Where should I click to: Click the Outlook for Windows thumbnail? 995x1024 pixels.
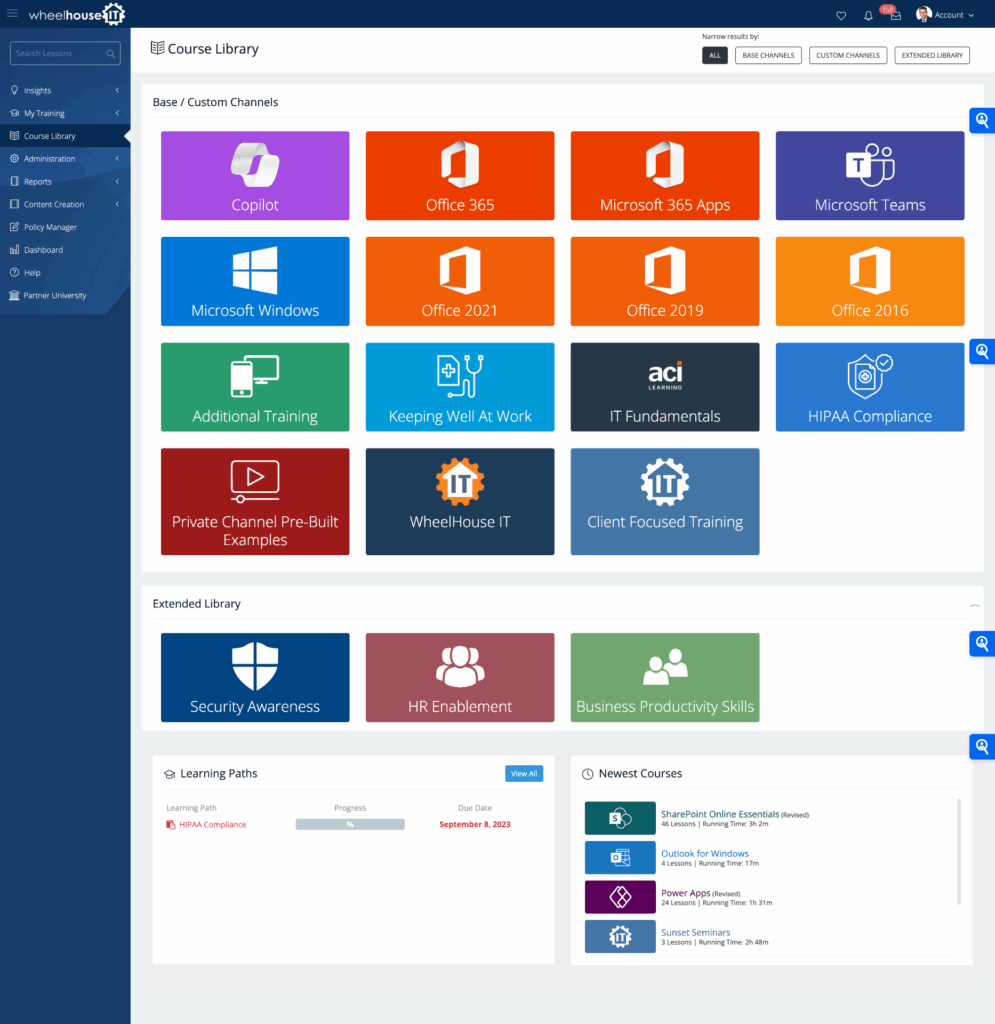point(620,857)
